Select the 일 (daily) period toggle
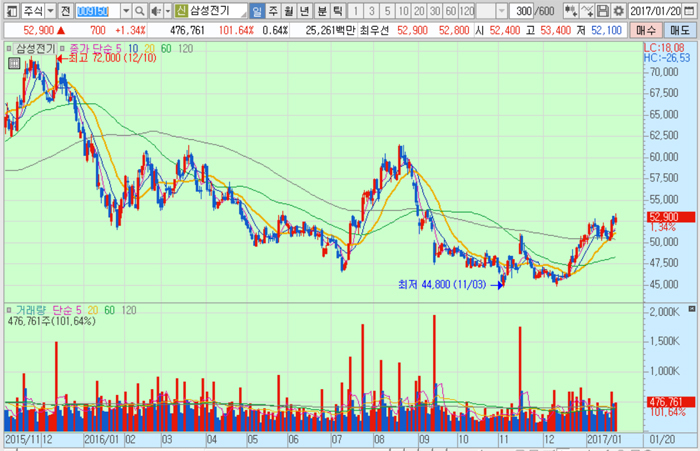Screen dimensions: 700x451 click(257, 11)
